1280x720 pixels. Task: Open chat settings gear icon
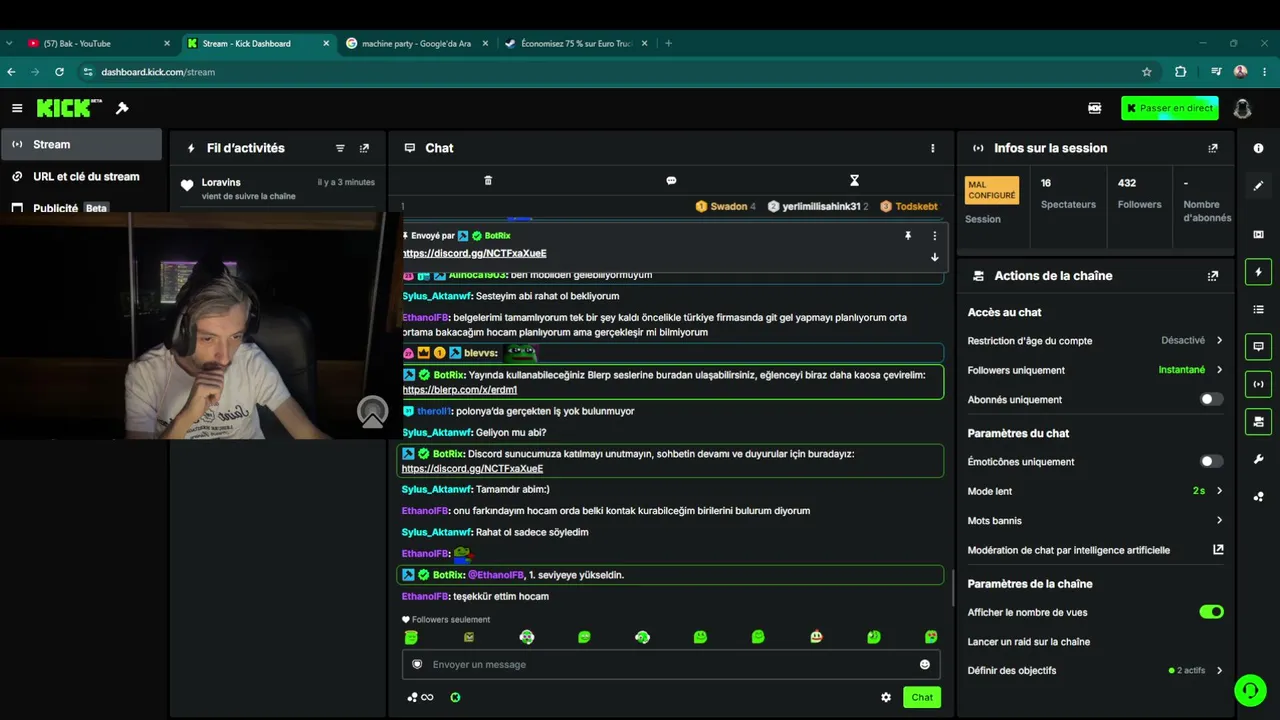point(886,697)
